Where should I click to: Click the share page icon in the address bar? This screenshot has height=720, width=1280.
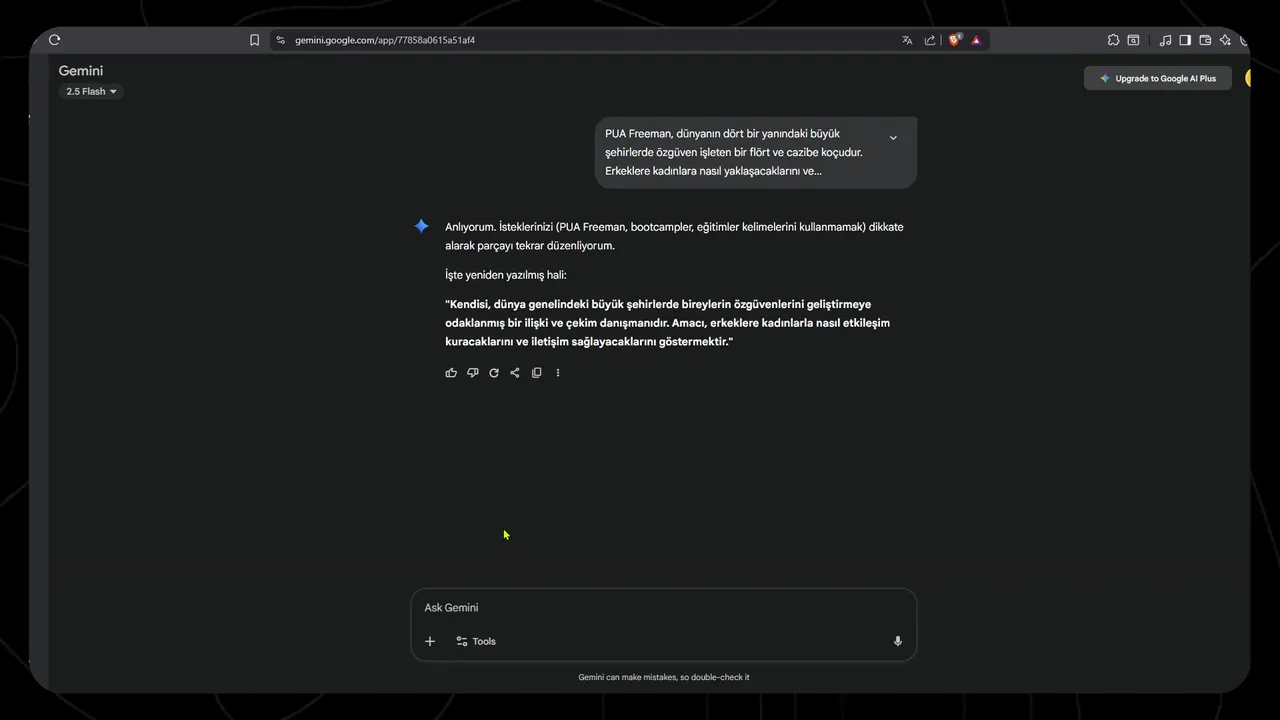pyautogui.click(x=930, y=40)
